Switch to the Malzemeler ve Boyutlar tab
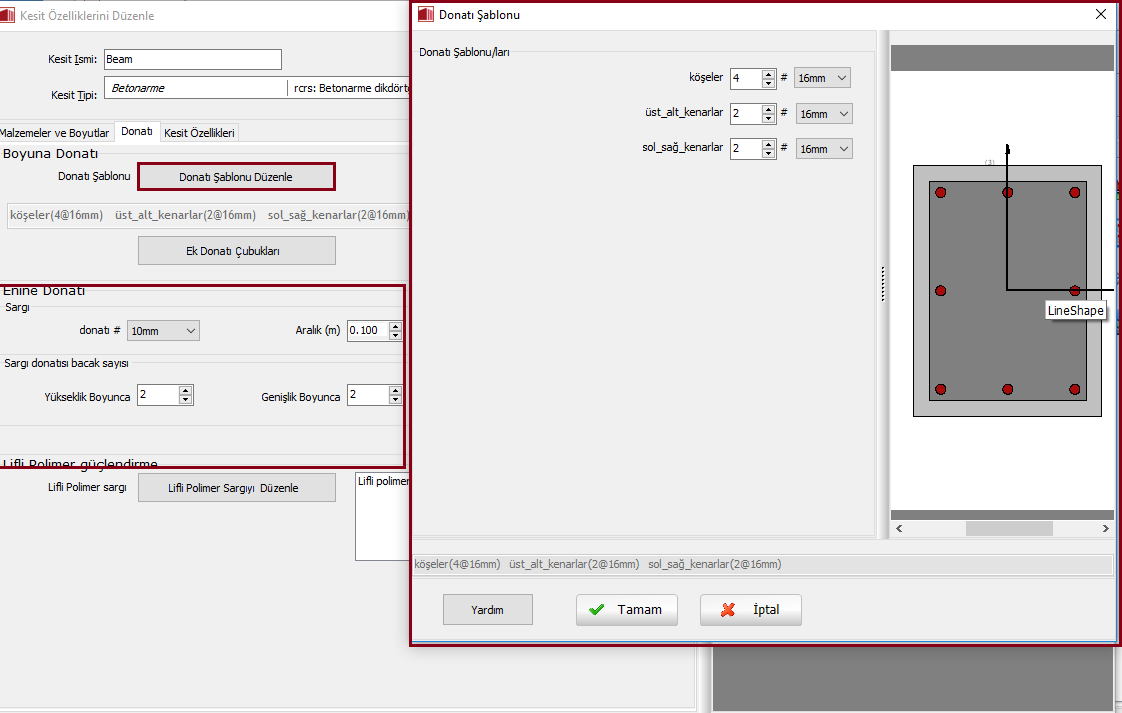 coord(54,133)
